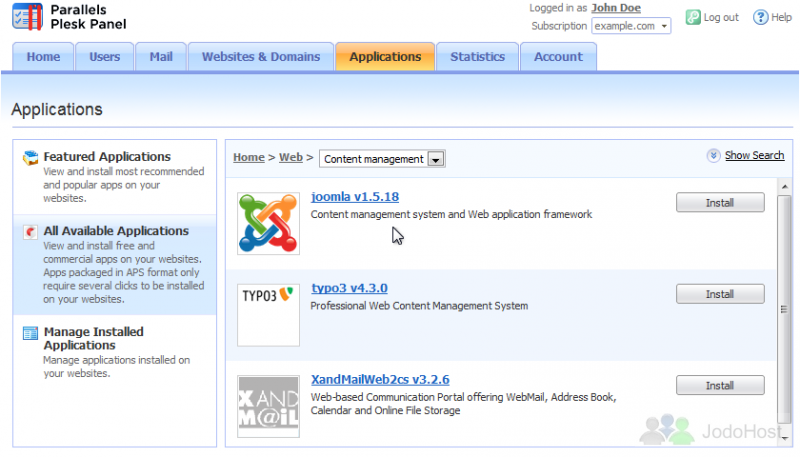This screenshot has width=800, height=457.
Task: Click the 'Professional Web Content Management System' description
Action: point(419,306)
